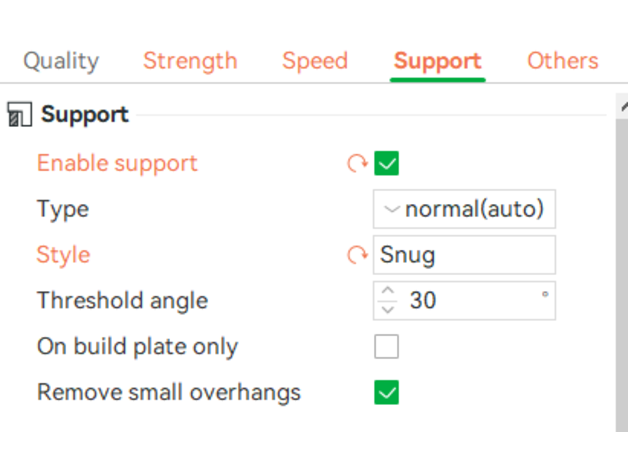Reset the Enable support setting arrow
Screen dimensions: 628x472
tap(357, 163)
